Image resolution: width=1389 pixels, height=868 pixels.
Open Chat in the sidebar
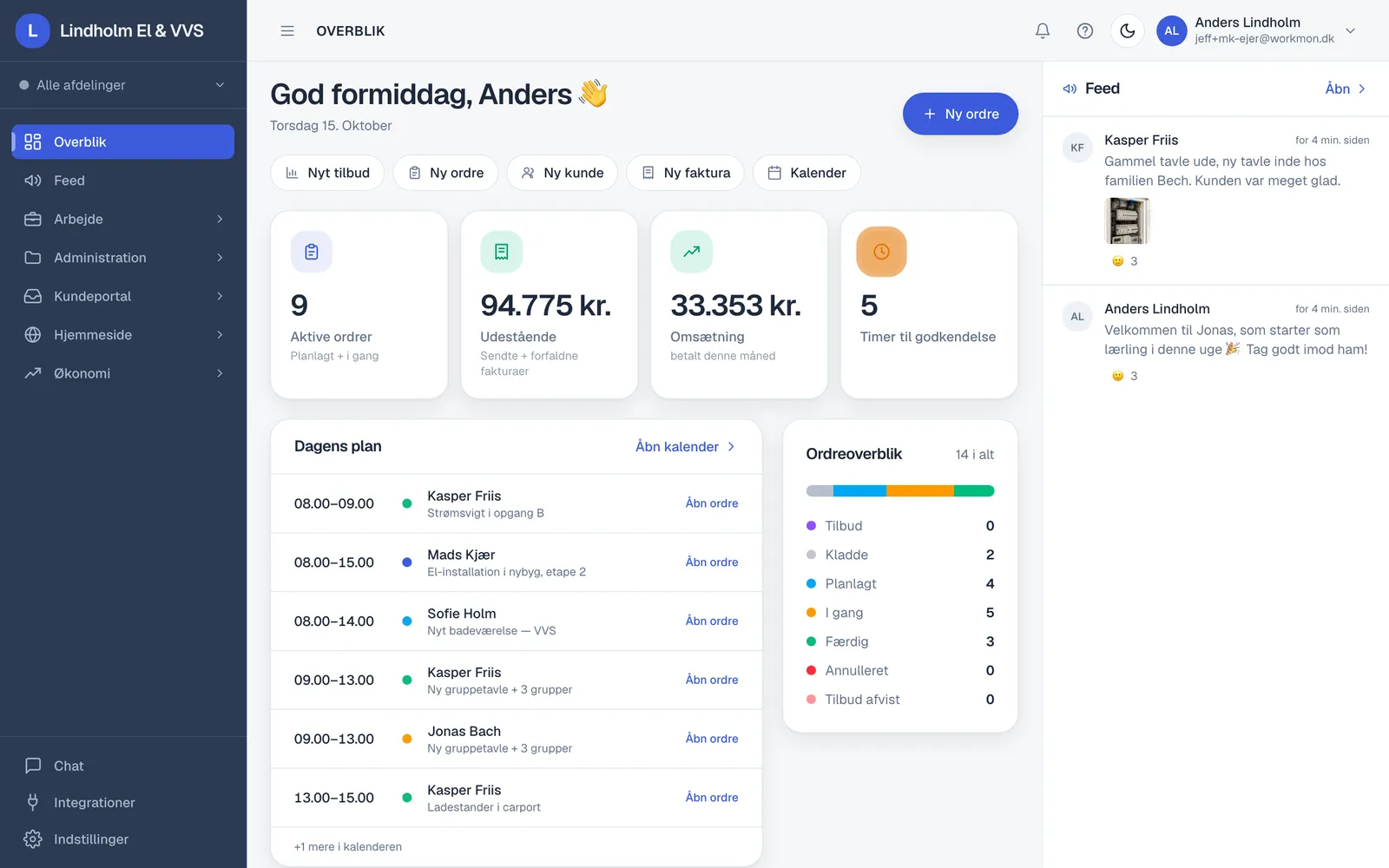[123, 766]
